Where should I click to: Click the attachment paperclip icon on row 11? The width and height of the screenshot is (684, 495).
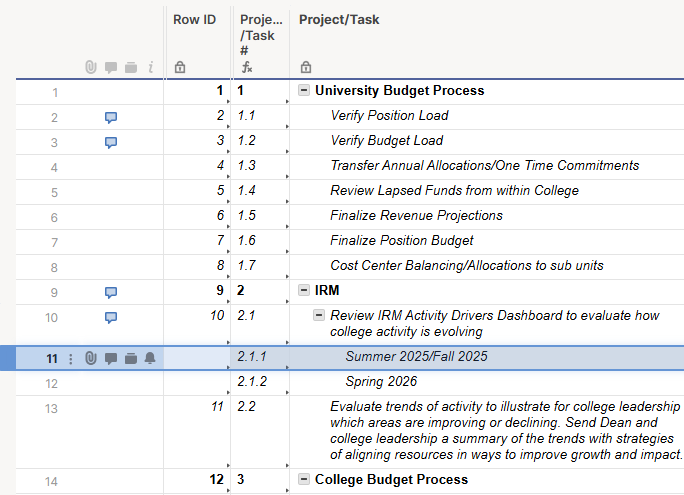[91, 358]
